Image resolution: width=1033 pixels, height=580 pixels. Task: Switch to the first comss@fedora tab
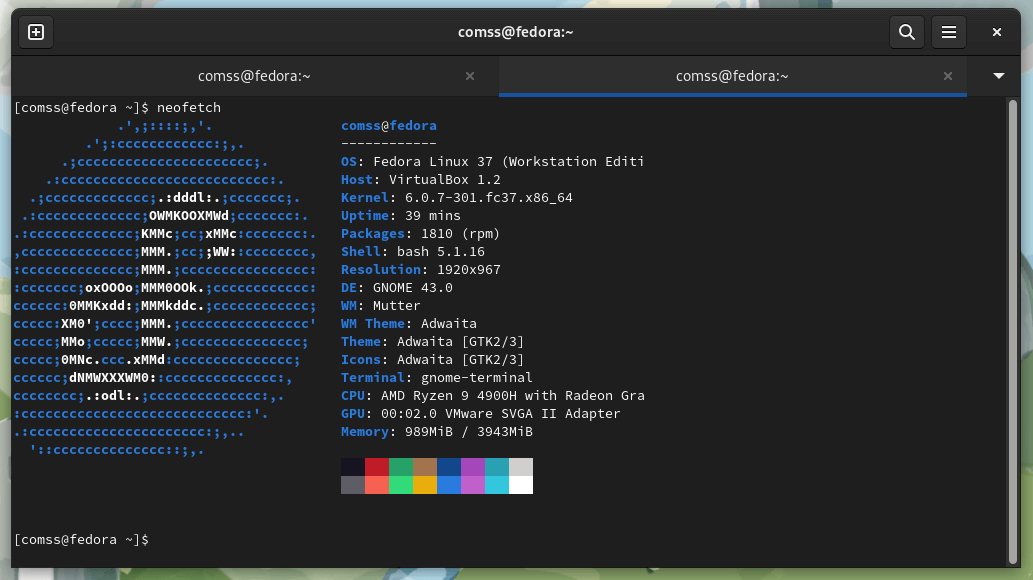254,76
